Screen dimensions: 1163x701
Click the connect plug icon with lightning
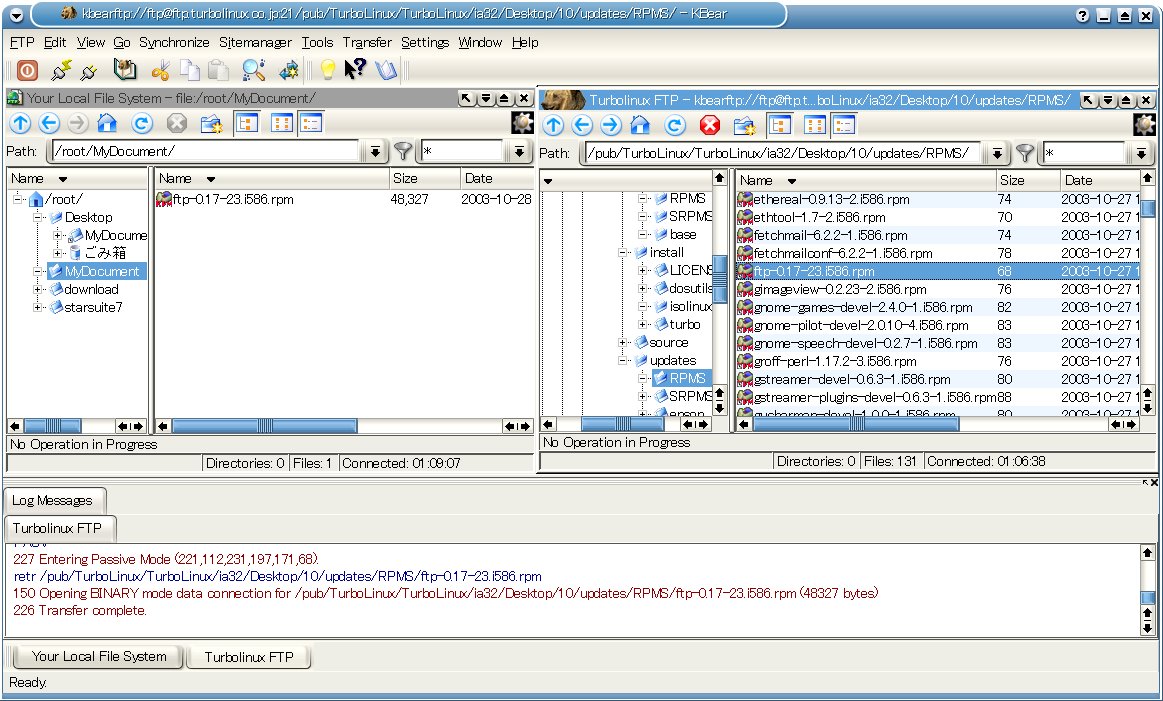click(61, 70)
